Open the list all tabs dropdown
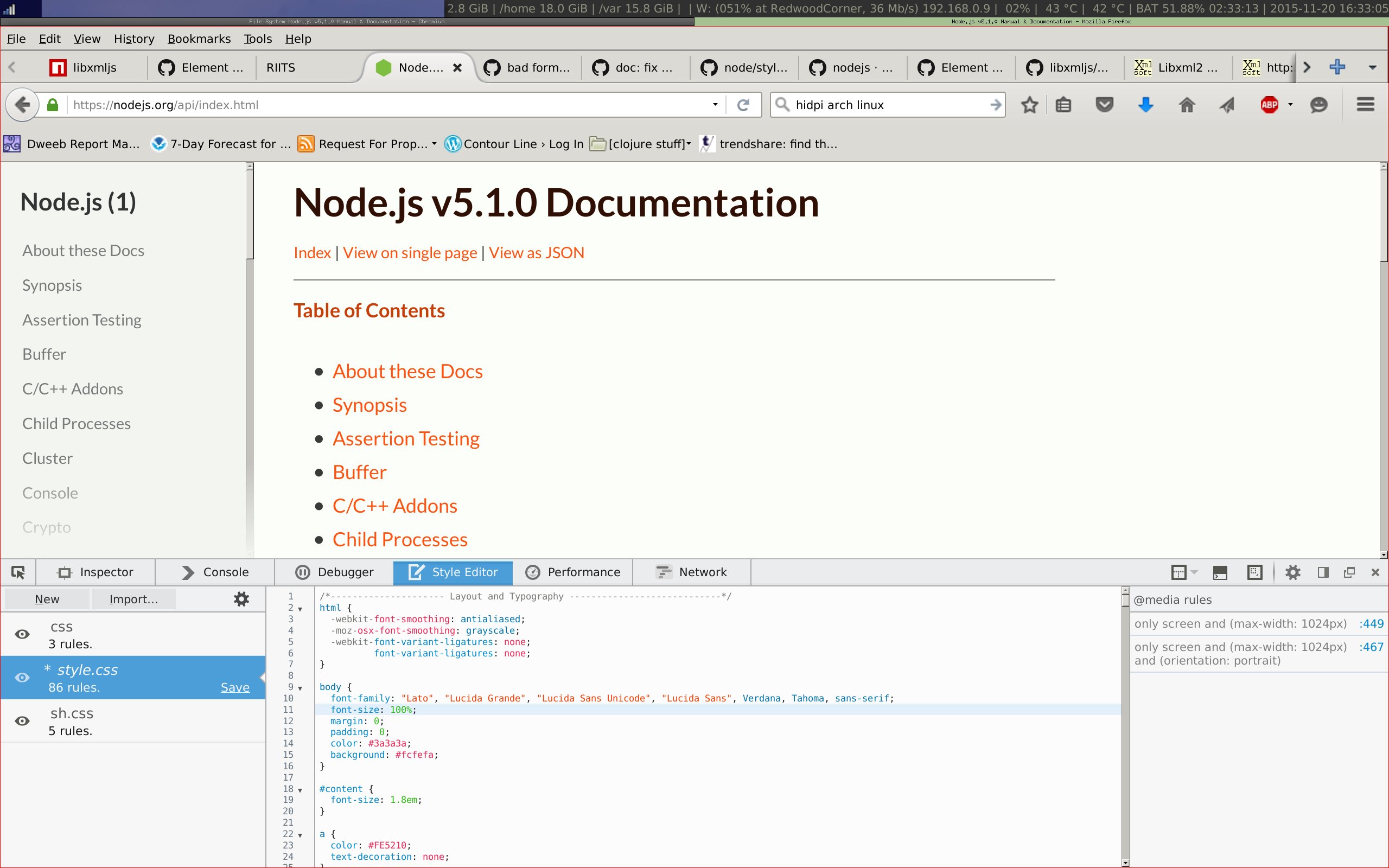Screen dimensions: 1389x868 click(1373, 67)
